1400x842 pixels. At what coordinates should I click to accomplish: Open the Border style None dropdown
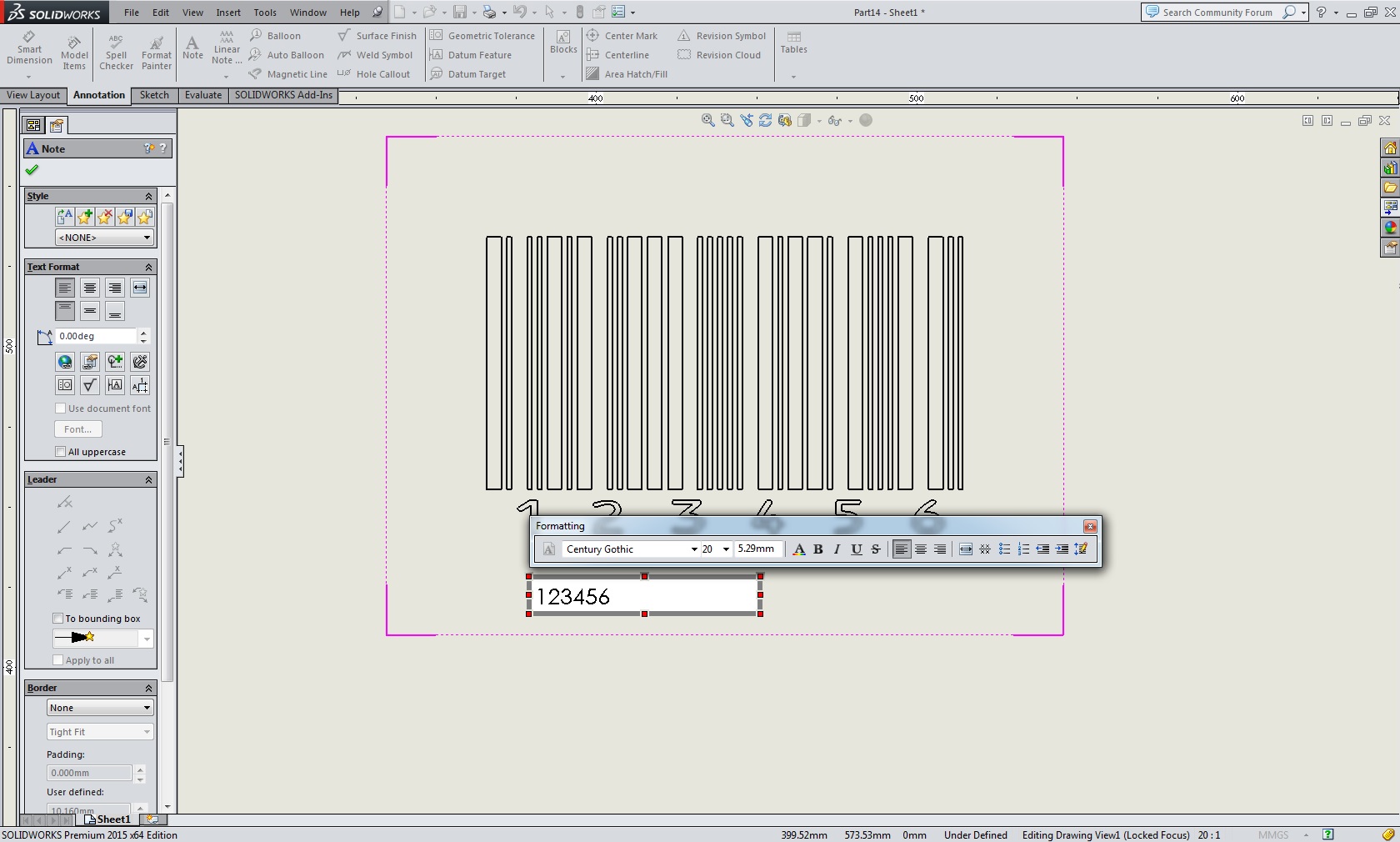click(x=100, y=708)
